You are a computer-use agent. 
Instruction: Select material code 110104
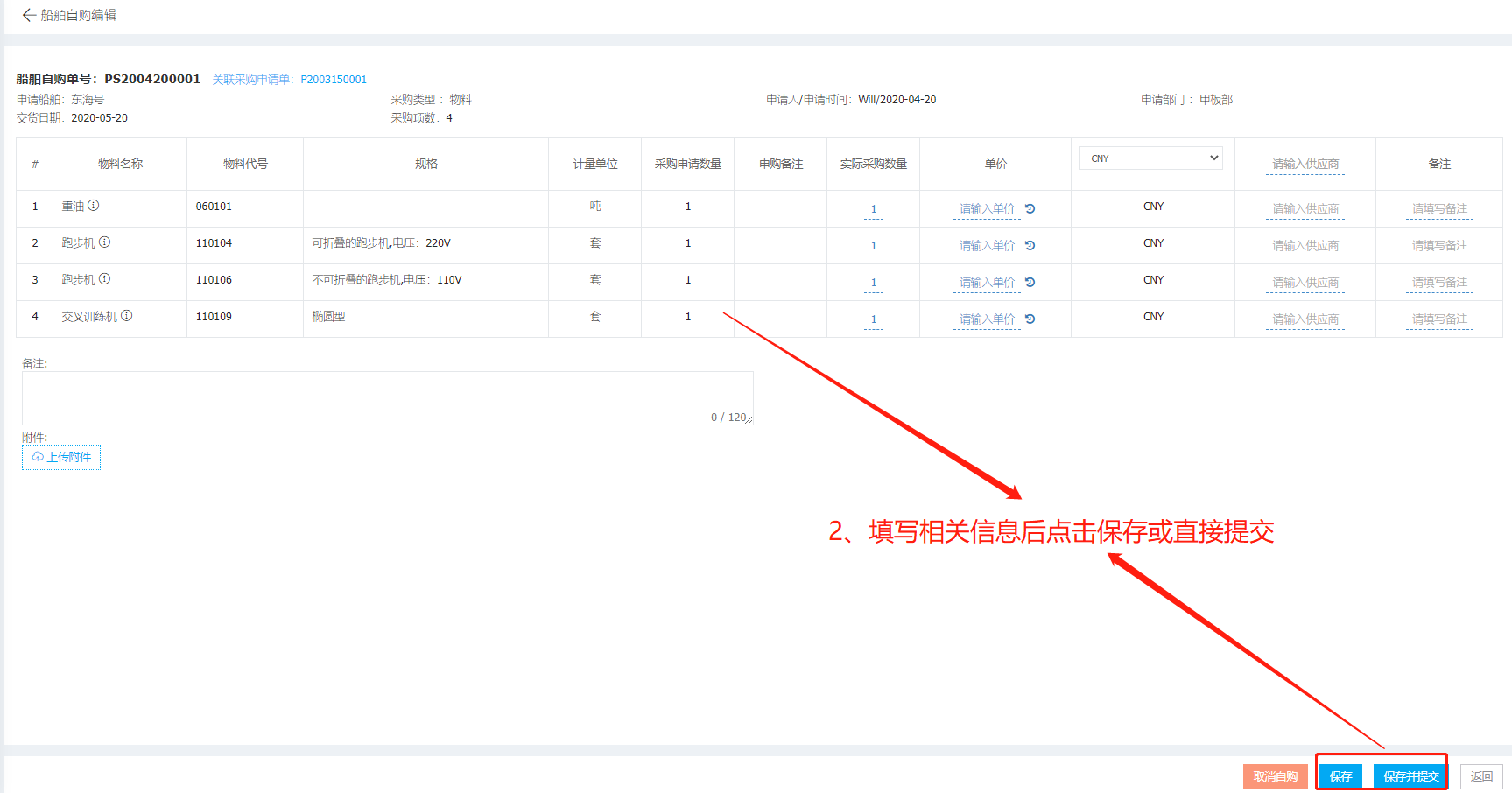coord(214,243)
